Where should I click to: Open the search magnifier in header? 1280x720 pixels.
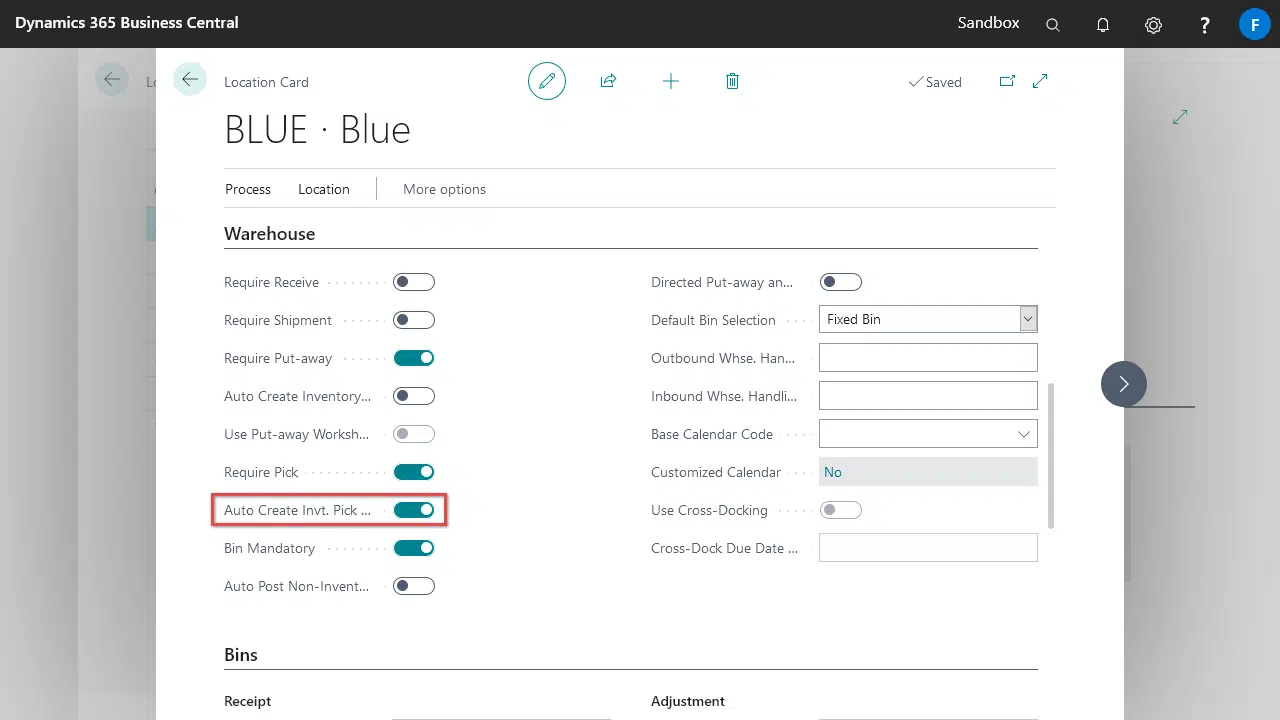pyautogui.click(x=1053, y=25)
